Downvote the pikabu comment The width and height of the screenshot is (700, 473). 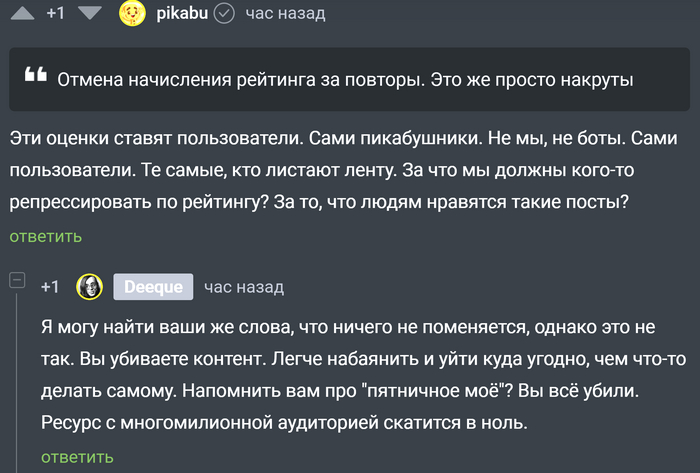pos(89,13)
